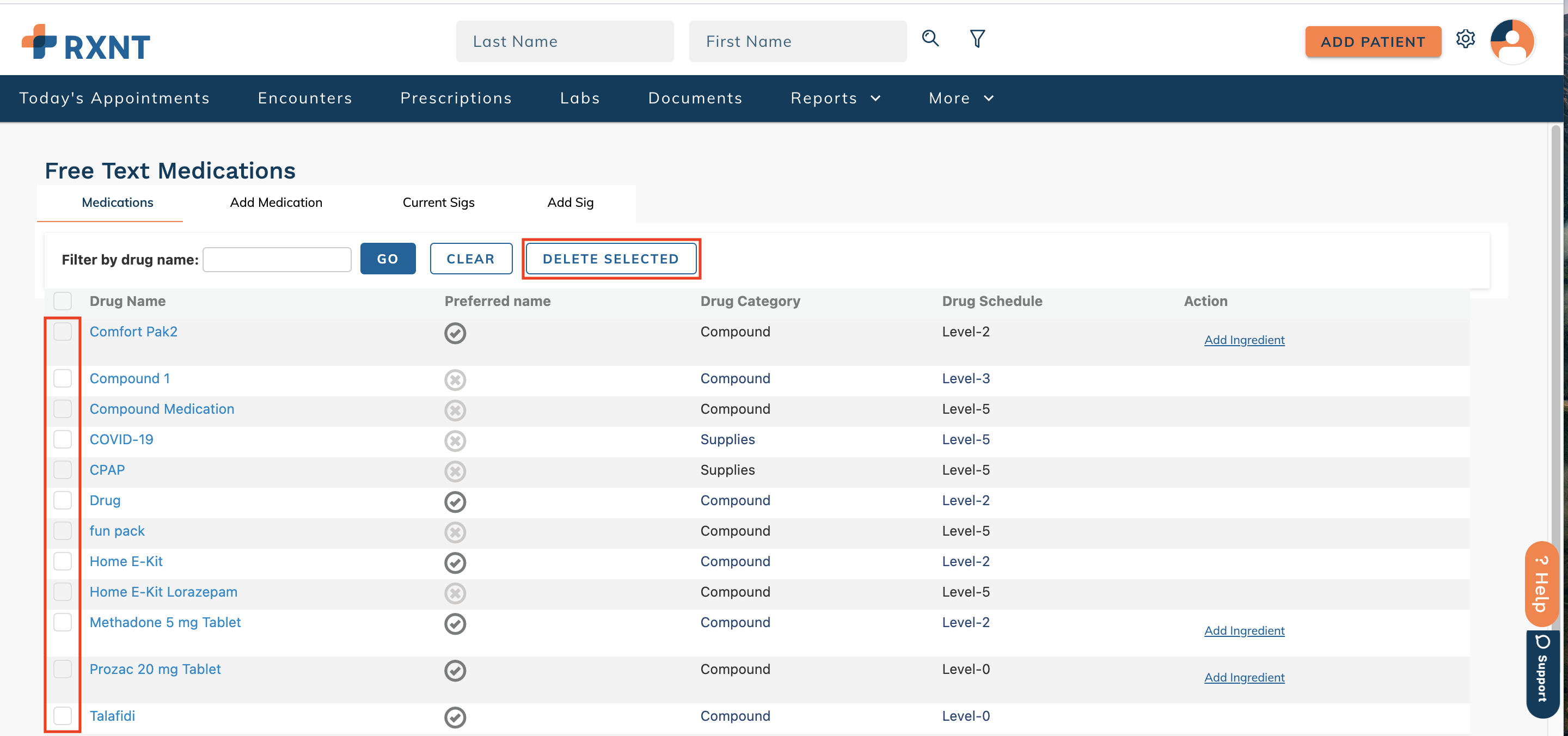Open the settings gear icon
This screenshot has height=736, width=1568.
coord(1465,40)
